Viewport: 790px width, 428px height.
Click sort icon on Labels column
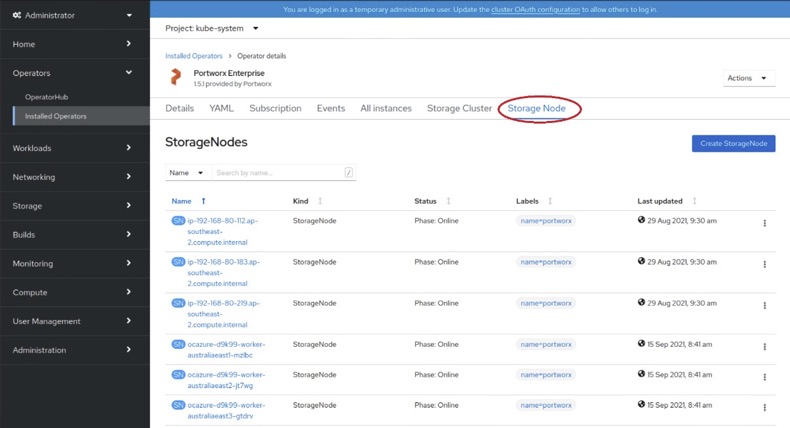[550, 201]
